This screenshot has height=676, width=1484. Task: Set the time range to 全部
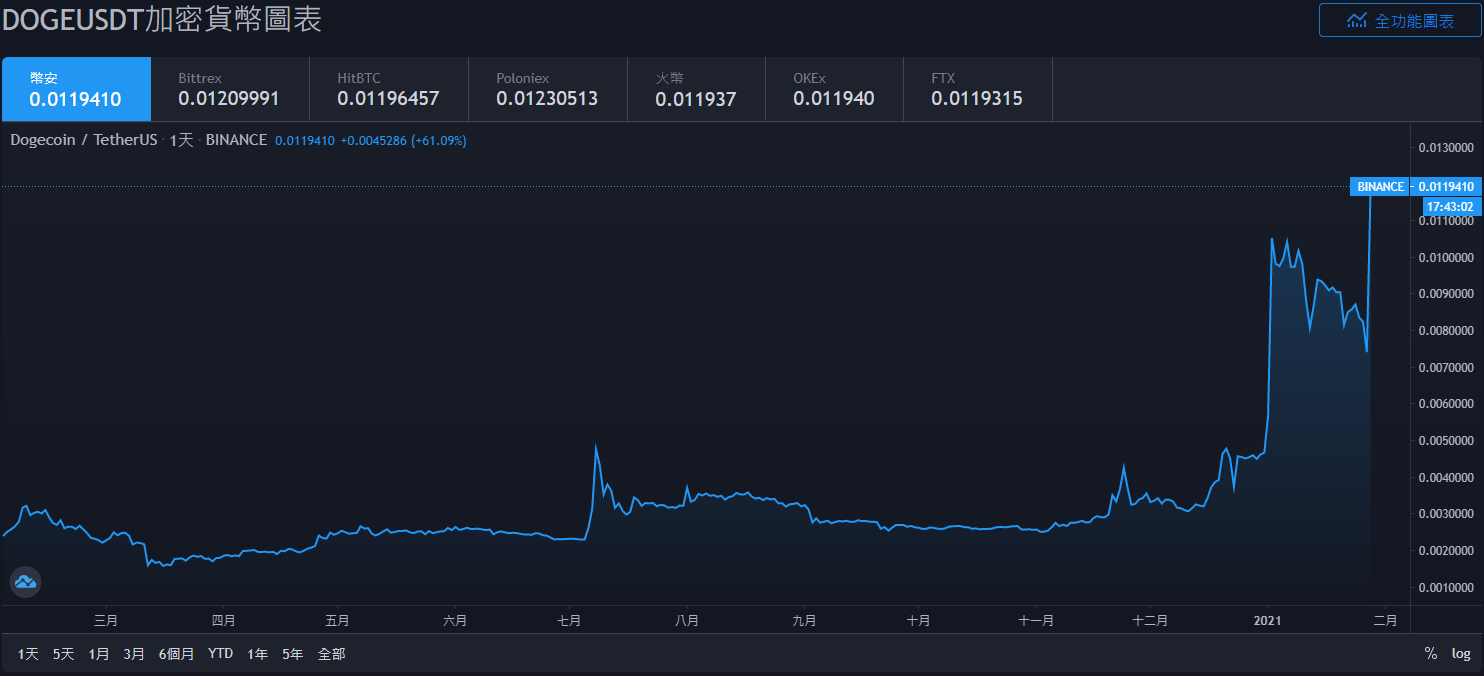[331, 654]
